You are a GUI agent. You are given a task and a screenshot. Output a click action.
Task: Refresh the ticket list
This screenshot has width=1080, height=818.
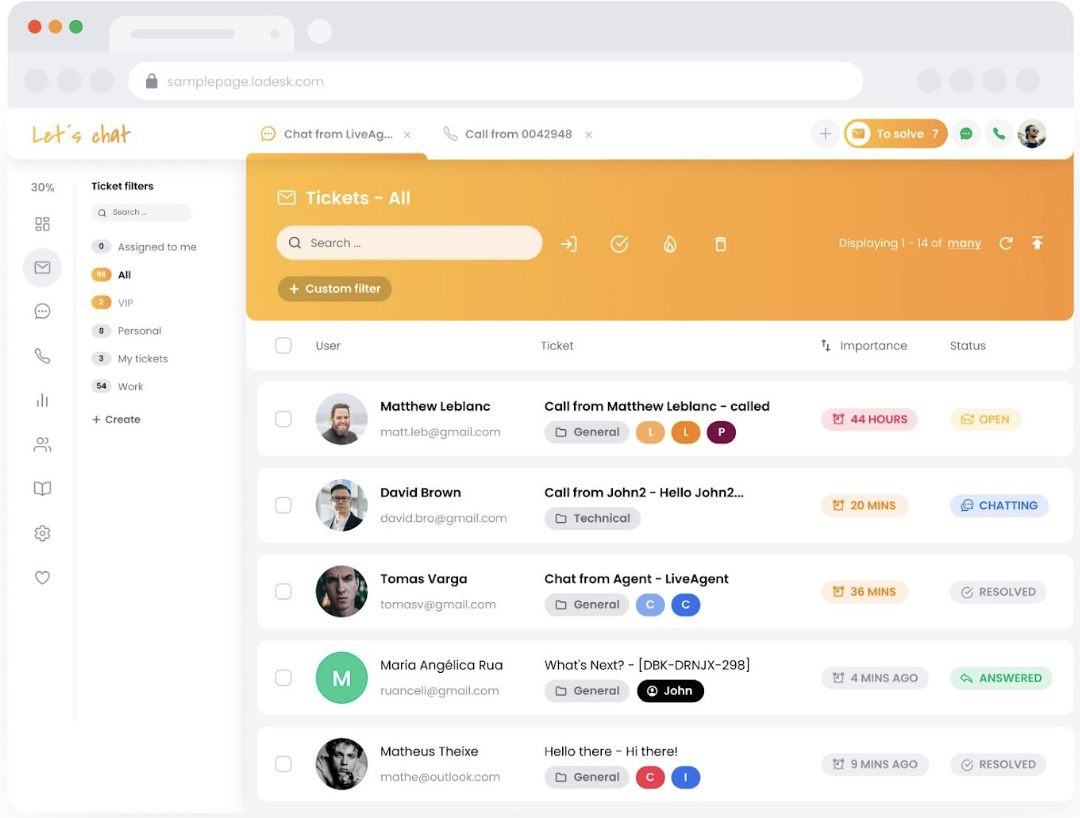tap(1006, 243)
